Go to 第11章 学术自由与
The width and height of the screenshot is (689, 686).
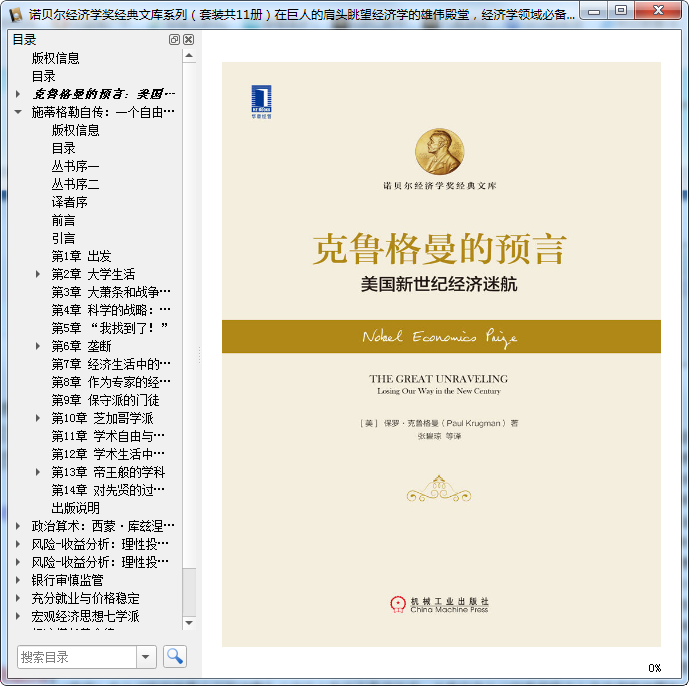[x=108, y=436]
